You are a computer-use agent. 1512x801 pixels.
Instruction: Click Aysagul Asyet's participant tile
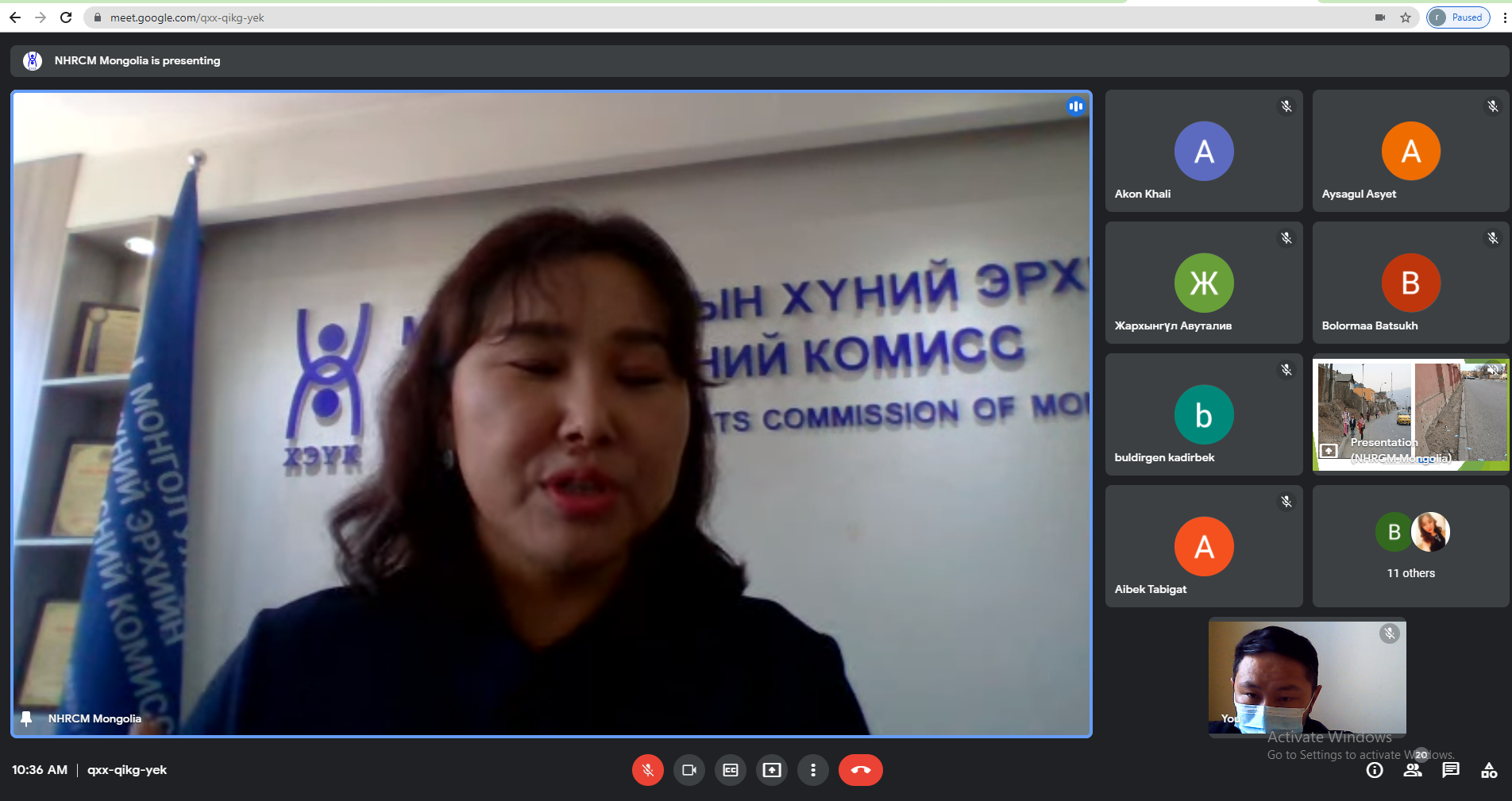1410,151
